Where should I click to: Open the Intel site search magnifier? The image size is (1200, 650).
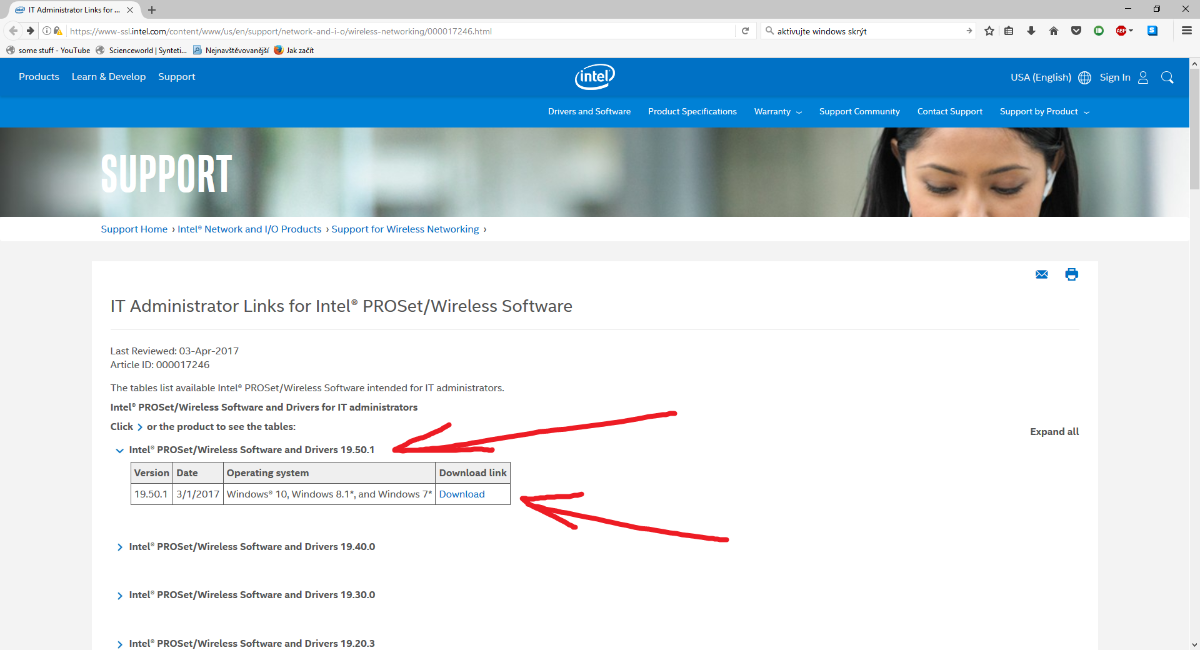coord(1167,78)
